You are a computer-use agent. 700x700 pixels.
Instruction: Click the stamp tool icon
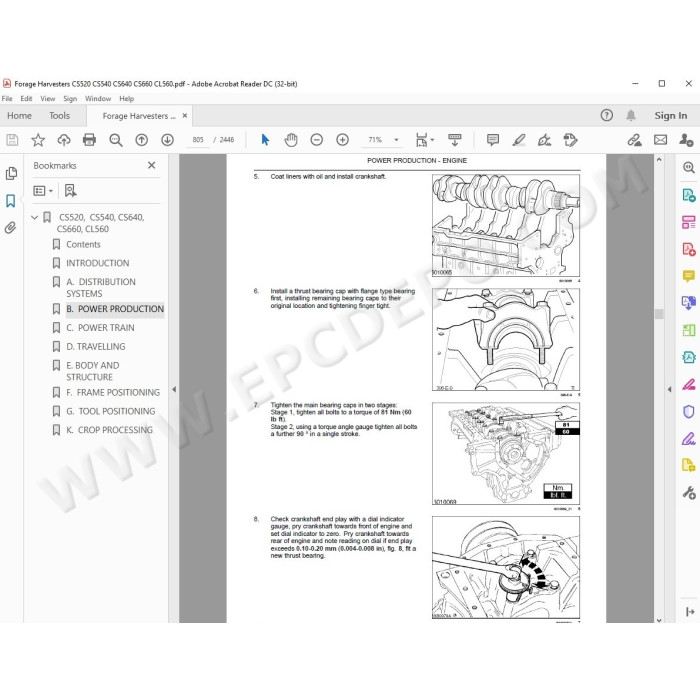point(570,140)
